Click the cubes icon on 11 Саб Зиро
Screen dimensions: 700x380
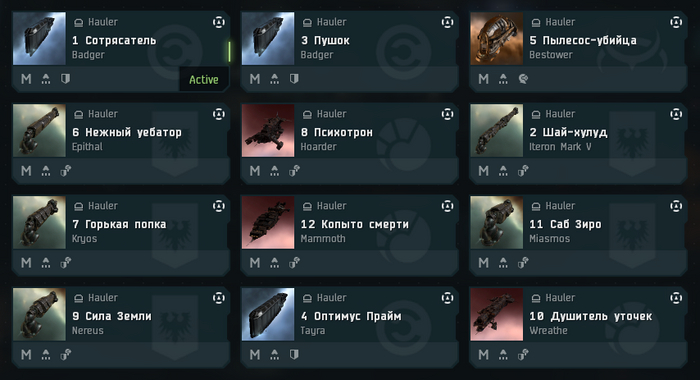[523, 263]
